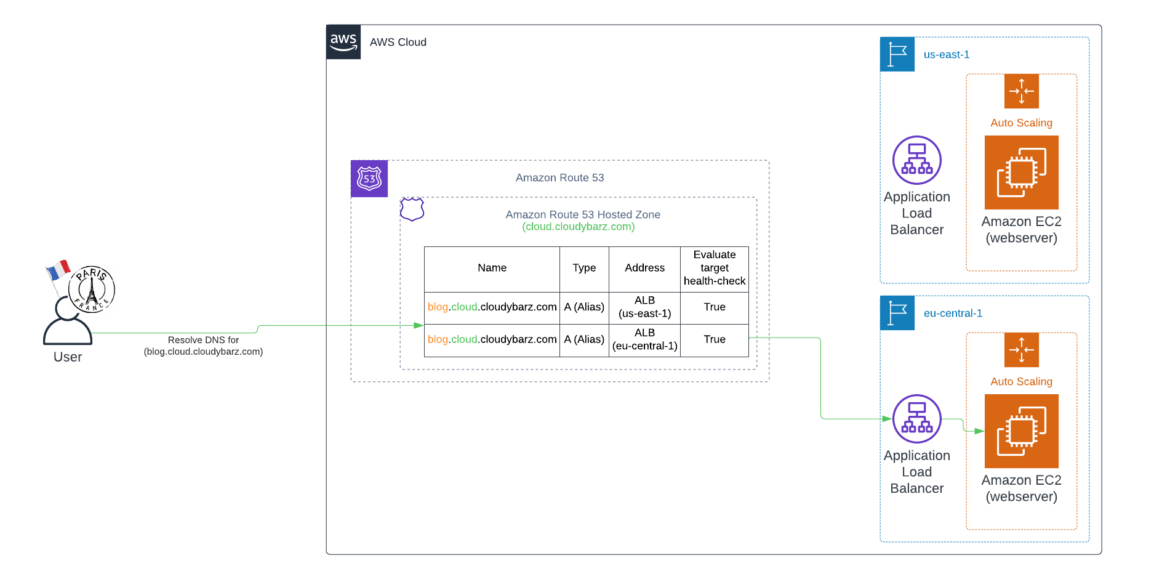Select the Amazon EC2 webserver icon in eu-central-1

point(1021,431)
